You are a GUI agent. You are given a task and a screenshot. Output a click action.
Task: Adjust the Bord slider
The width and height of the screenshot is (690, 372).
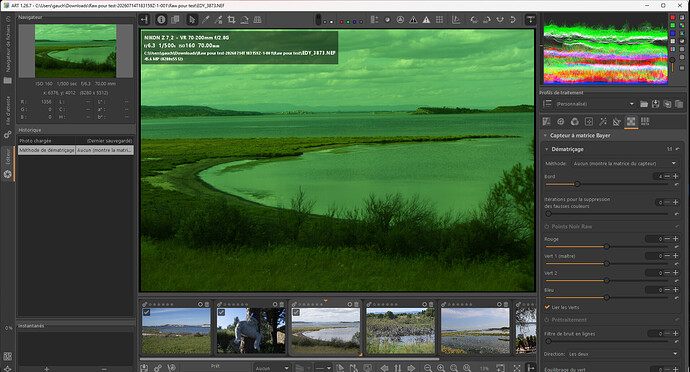[607, 184]
